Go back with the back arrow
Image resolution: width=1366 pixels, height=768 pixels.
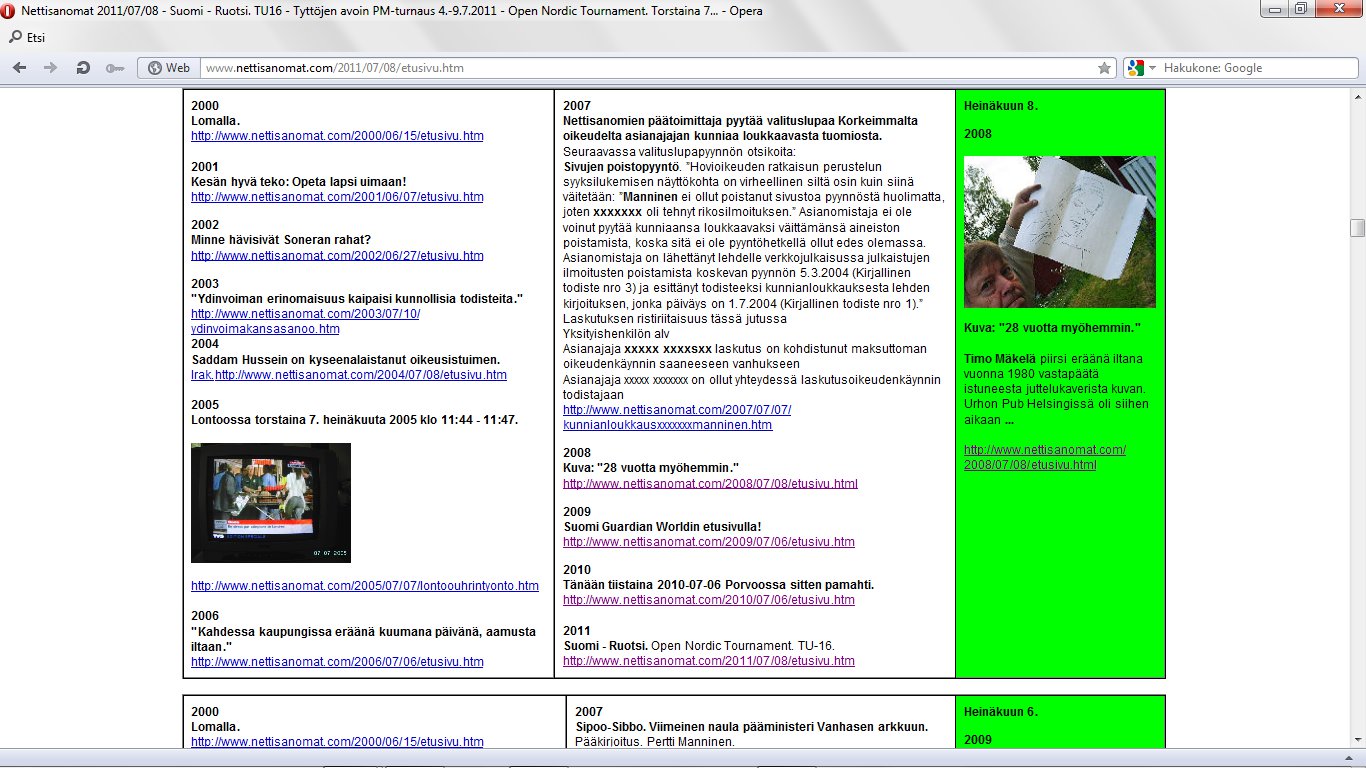pyautogui.click(x=20, y=68)
